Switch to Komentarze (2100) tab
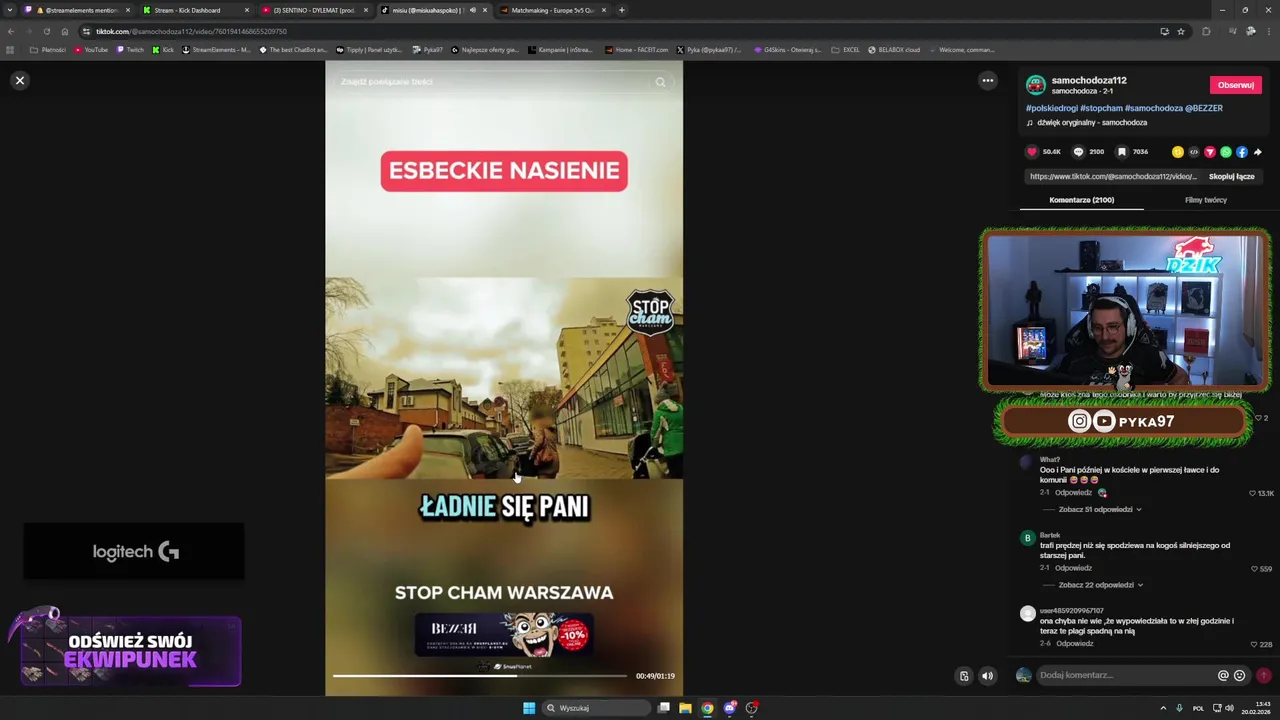 (x=1081, y=200)
